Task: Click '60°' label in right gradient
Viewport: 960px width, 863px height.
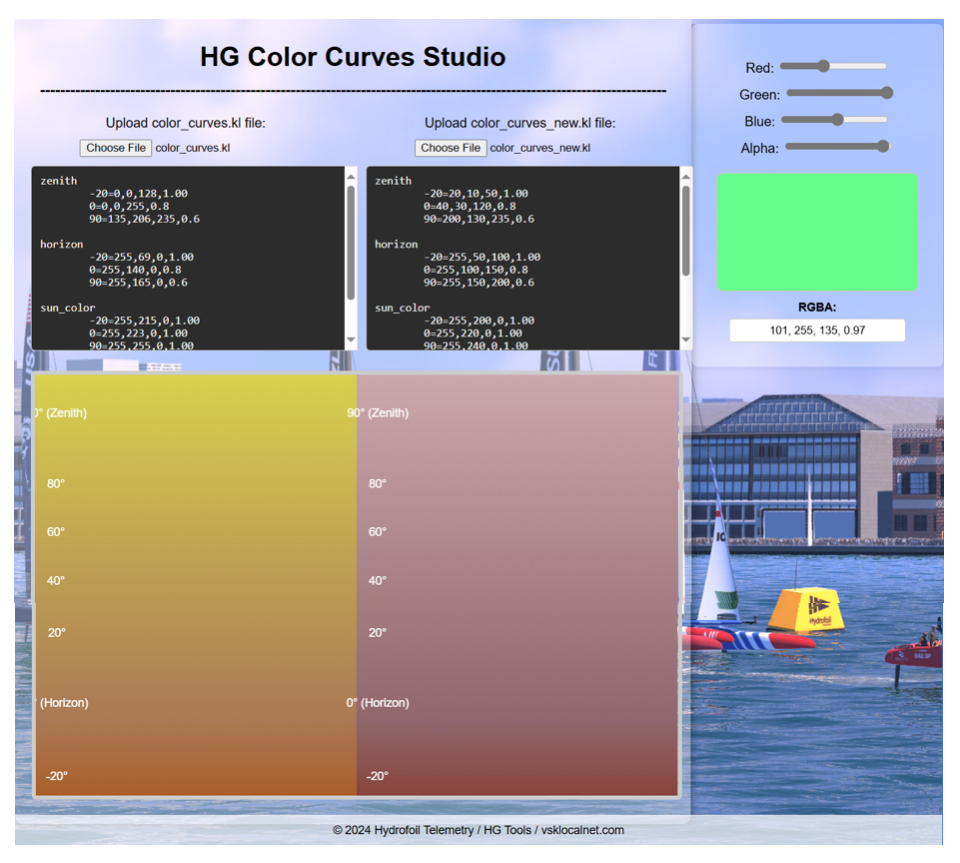Action: (377, 532)
